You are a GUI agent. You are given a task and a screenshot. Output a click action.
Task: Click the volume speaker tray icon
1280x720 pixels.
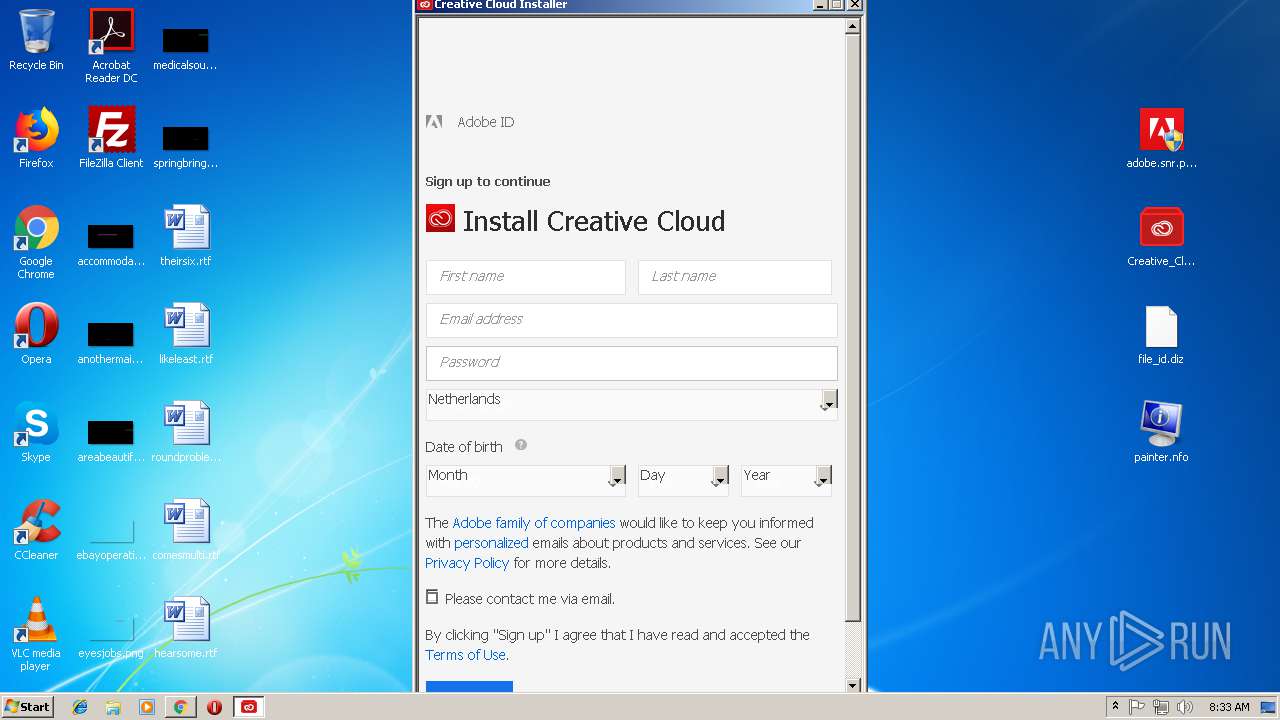(x=1185, y=707)
